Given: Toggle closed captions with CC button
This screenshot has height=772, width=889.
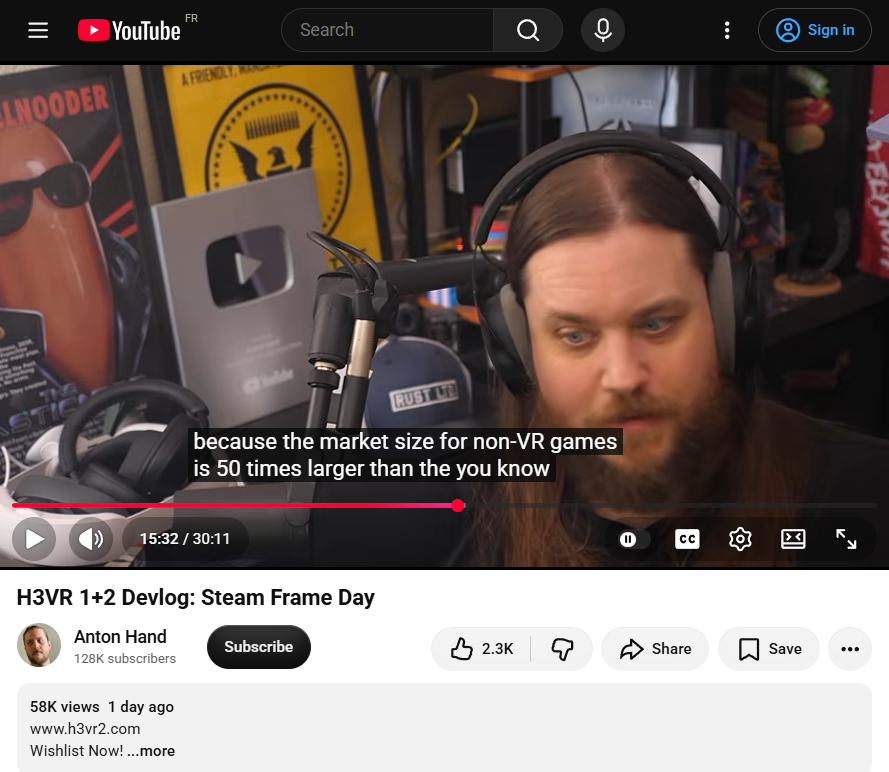Looking at the screenshot, I should [x=687, y=538].
